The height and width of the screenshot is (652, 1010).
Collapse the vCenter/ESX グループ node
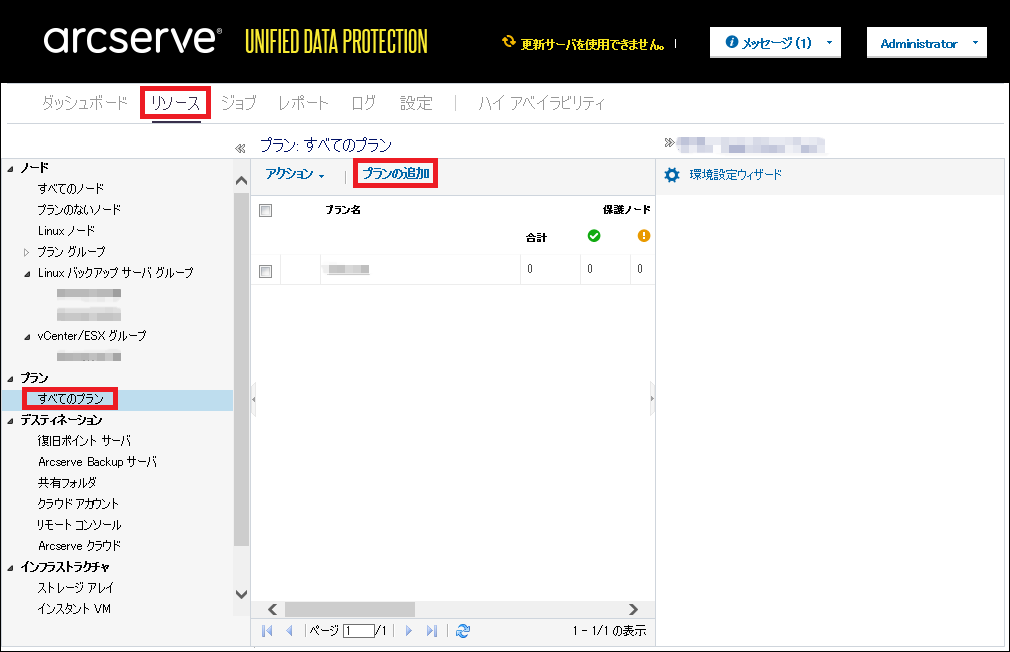tap(27, 337)
